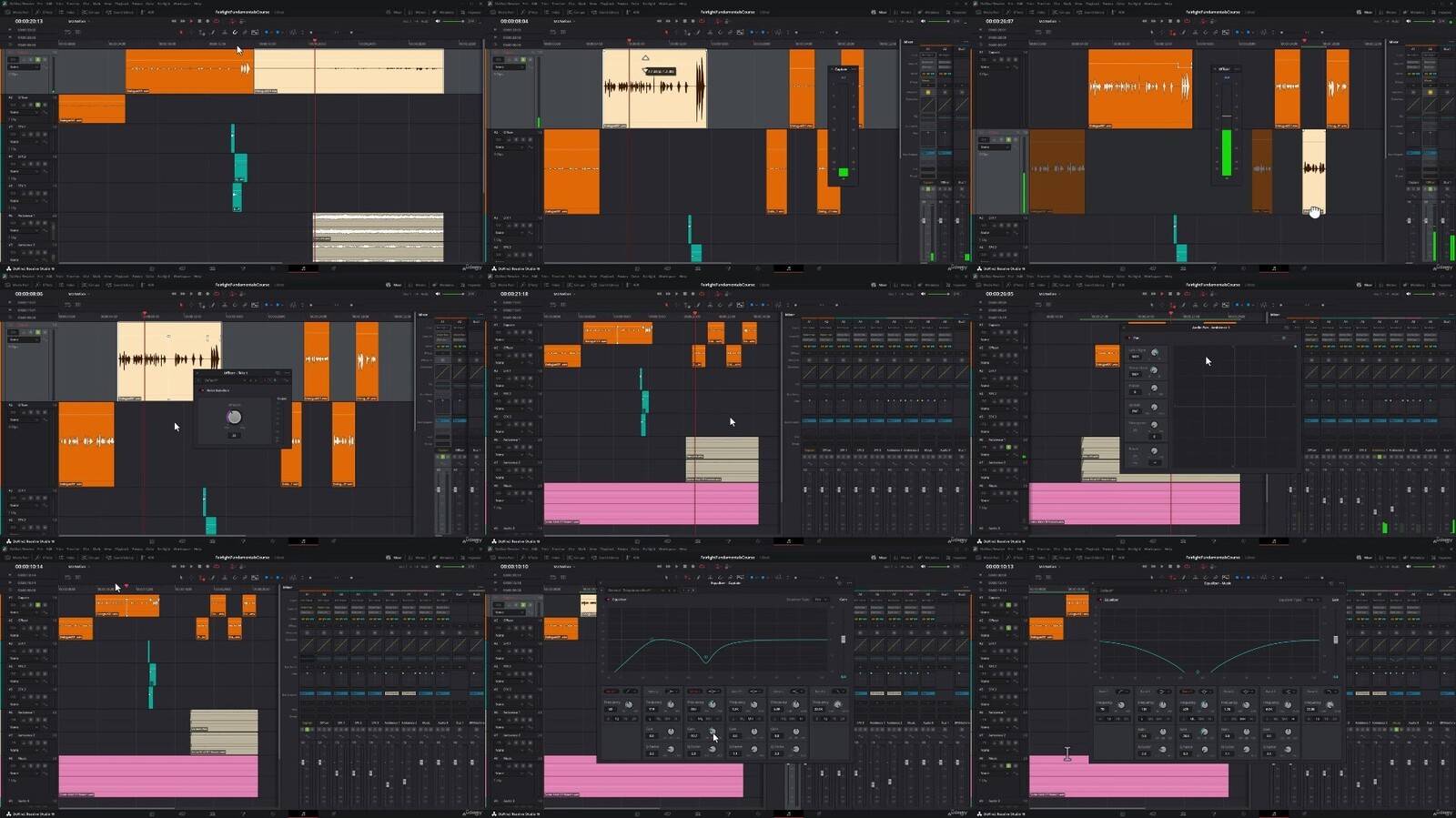The height and width of the screenshot is (818, 1456).
Task: Click the project title FairlightFundamentalsCourse in the 00:00:10:13 frame
Action: tap(1213, 558)
